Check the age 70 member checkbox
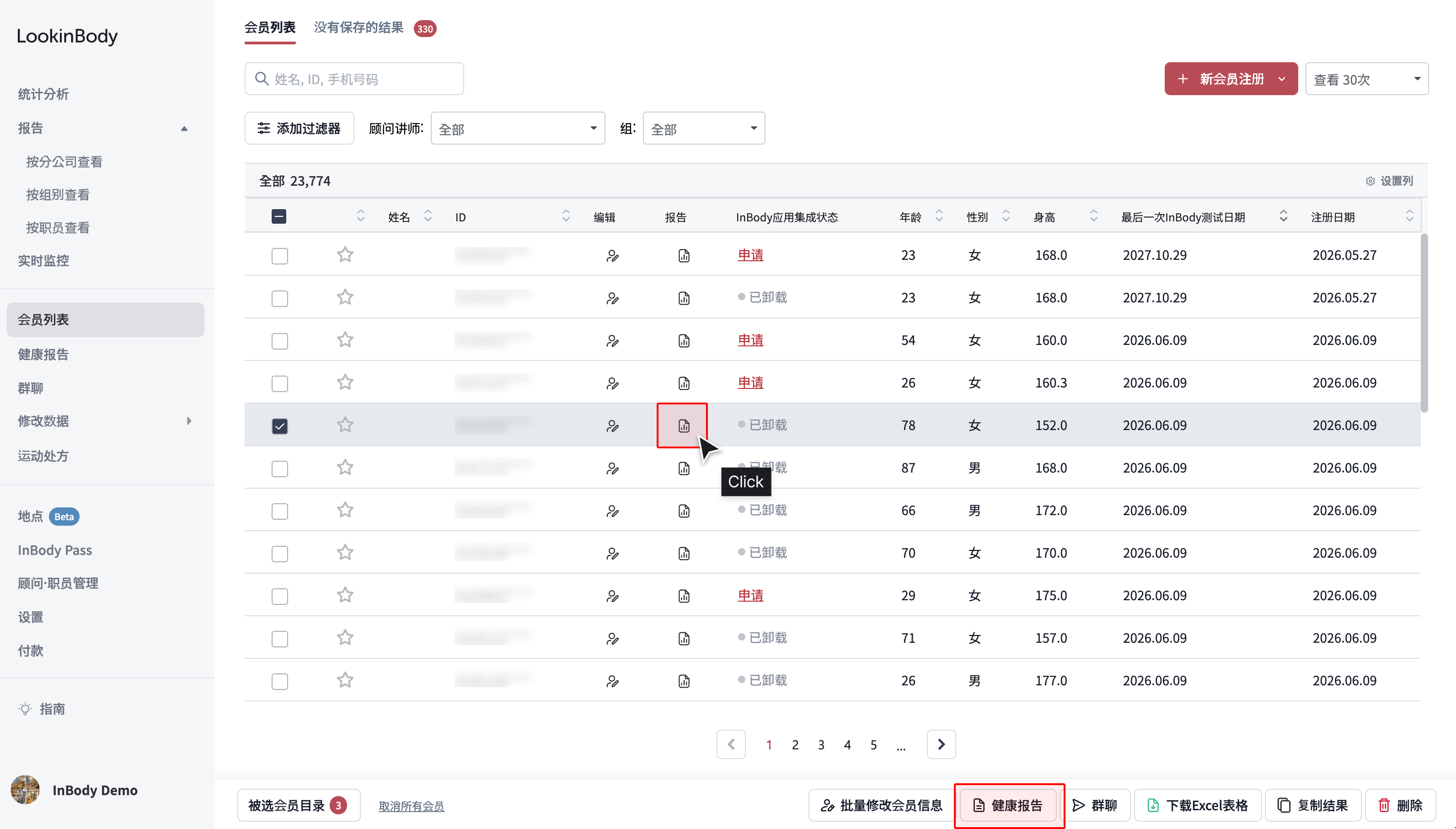1456x829 pixels. pyautogui.click(x=279, y=554)
